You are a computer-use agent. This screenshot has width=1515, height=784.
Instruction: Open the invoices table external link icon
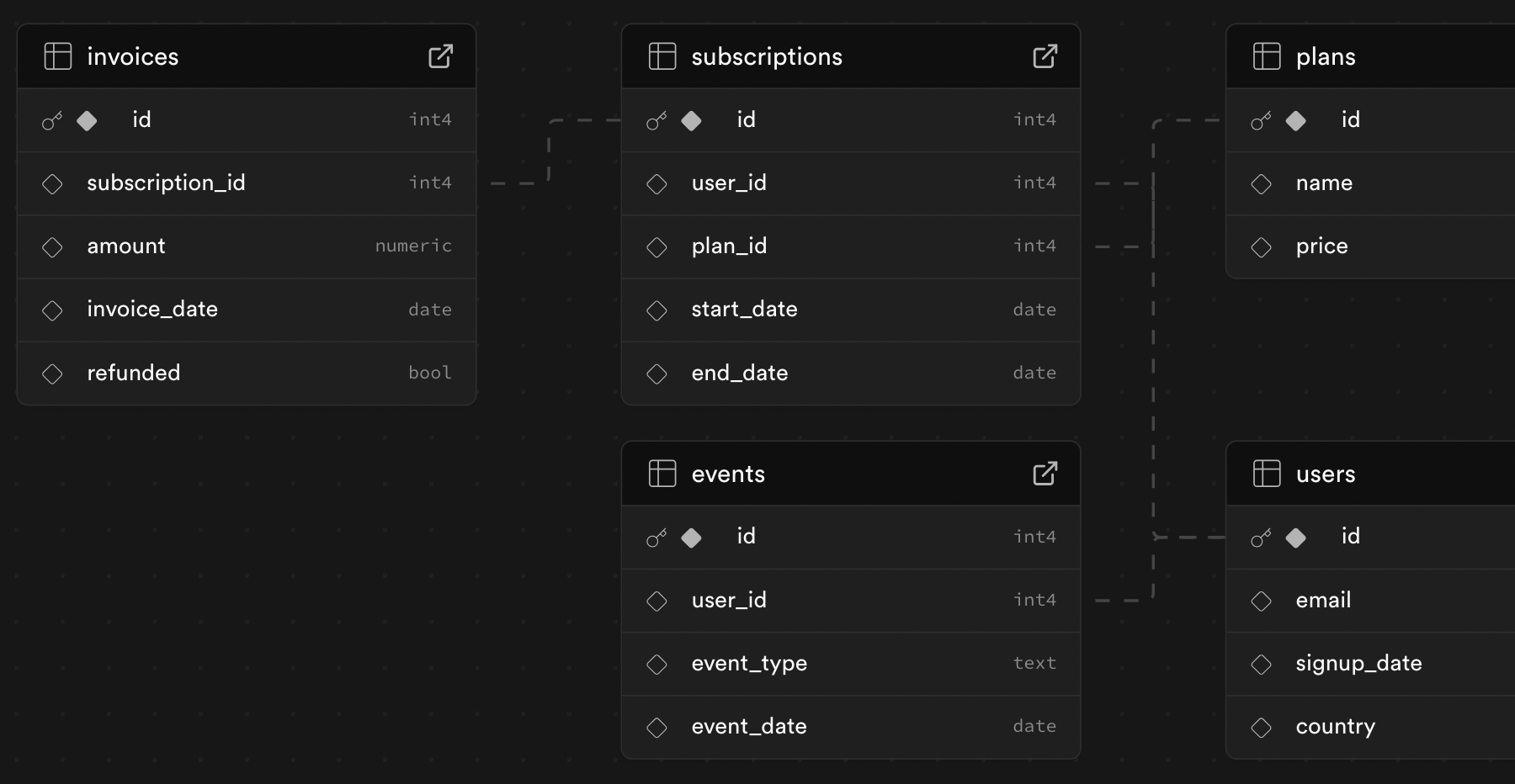click(440, 56)
